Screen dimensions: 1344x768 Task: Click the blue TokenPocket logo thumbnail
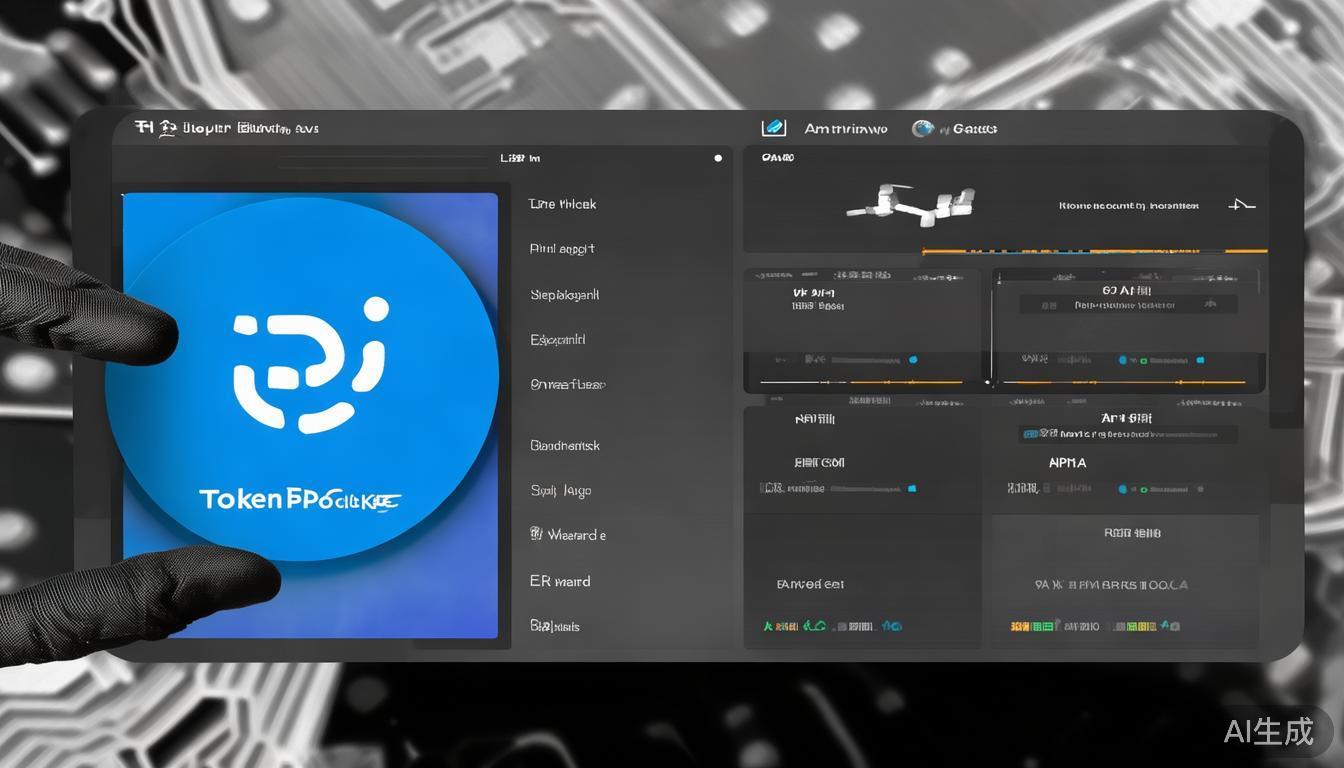310,414
